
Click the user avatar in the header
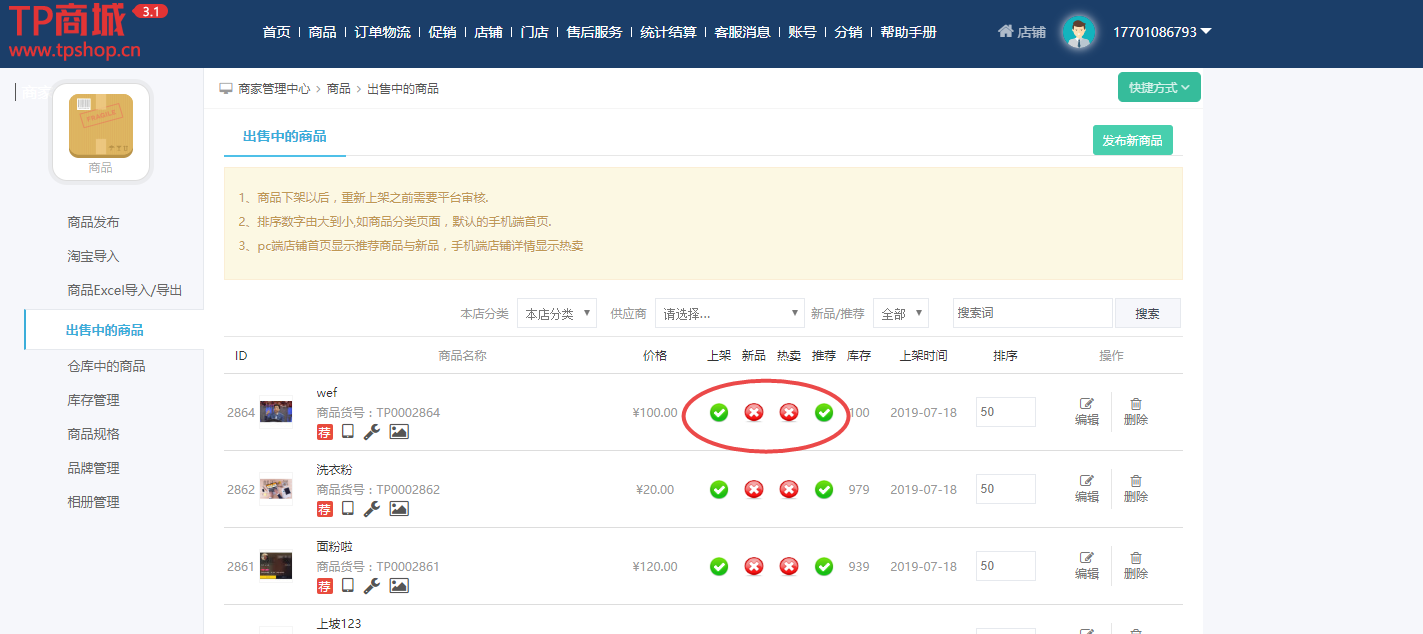tap(1078, 32)
